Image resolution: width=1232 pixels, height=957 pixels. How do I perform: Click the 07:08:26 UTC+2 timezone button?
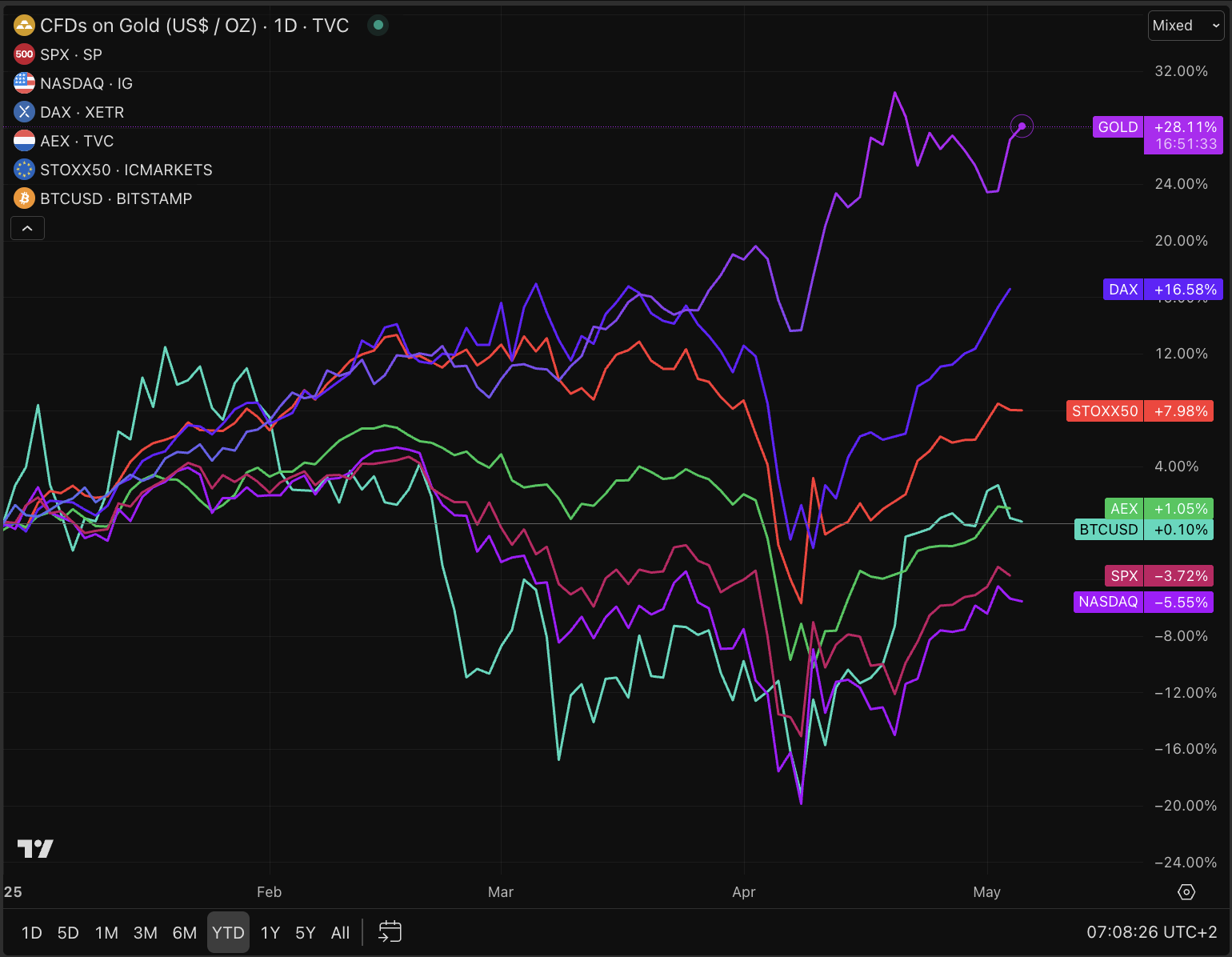pyautogui.click(x=1151, y=932)
